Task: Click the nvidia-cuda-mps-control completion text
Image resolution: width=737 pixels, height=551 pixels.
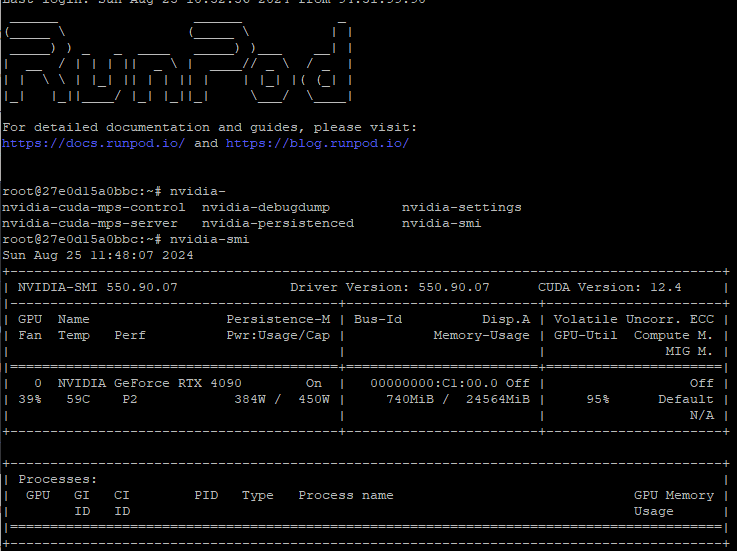Action: pyautogui.click(x=94, y=207)
